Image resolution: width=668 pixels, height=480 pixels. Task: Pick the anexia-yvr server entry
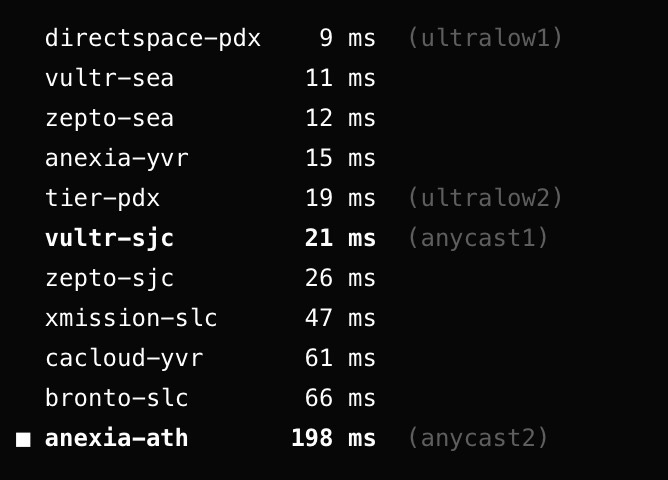116,158
